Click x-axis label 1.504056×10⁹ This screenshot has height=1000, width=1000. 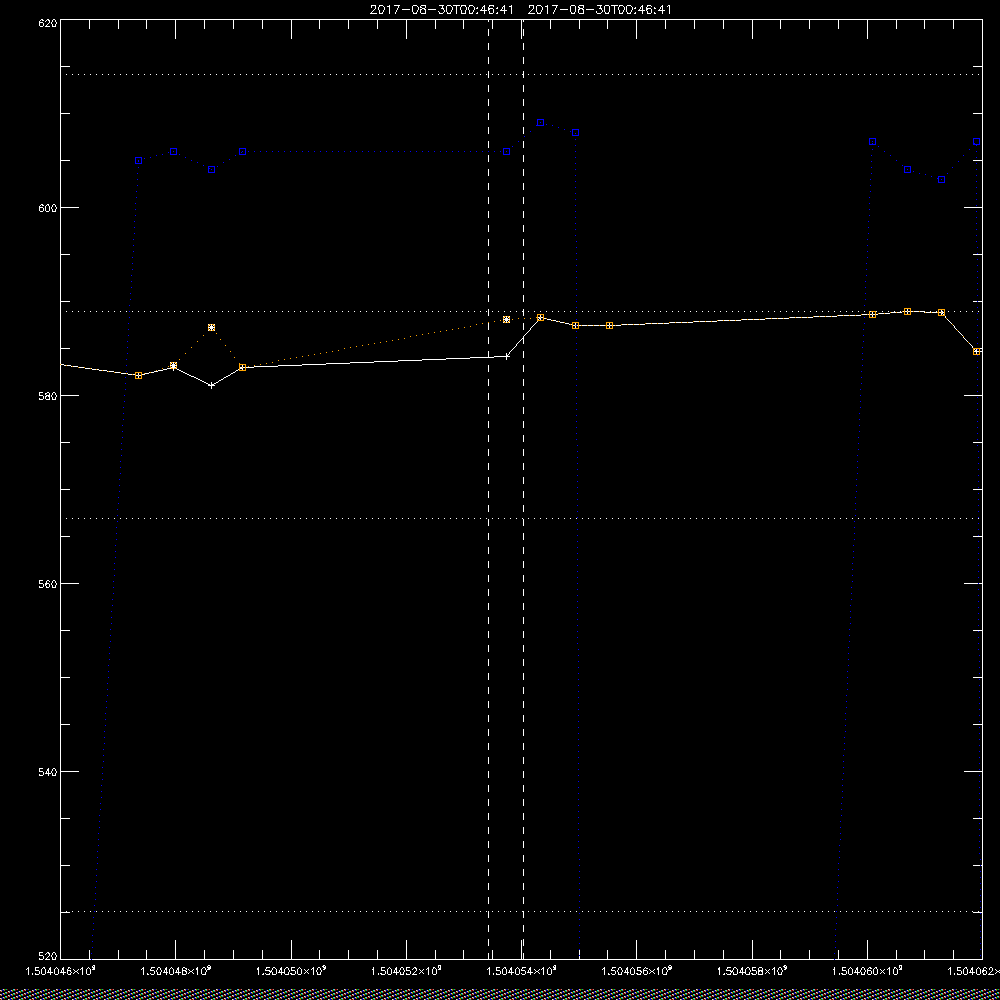(638, 971)
